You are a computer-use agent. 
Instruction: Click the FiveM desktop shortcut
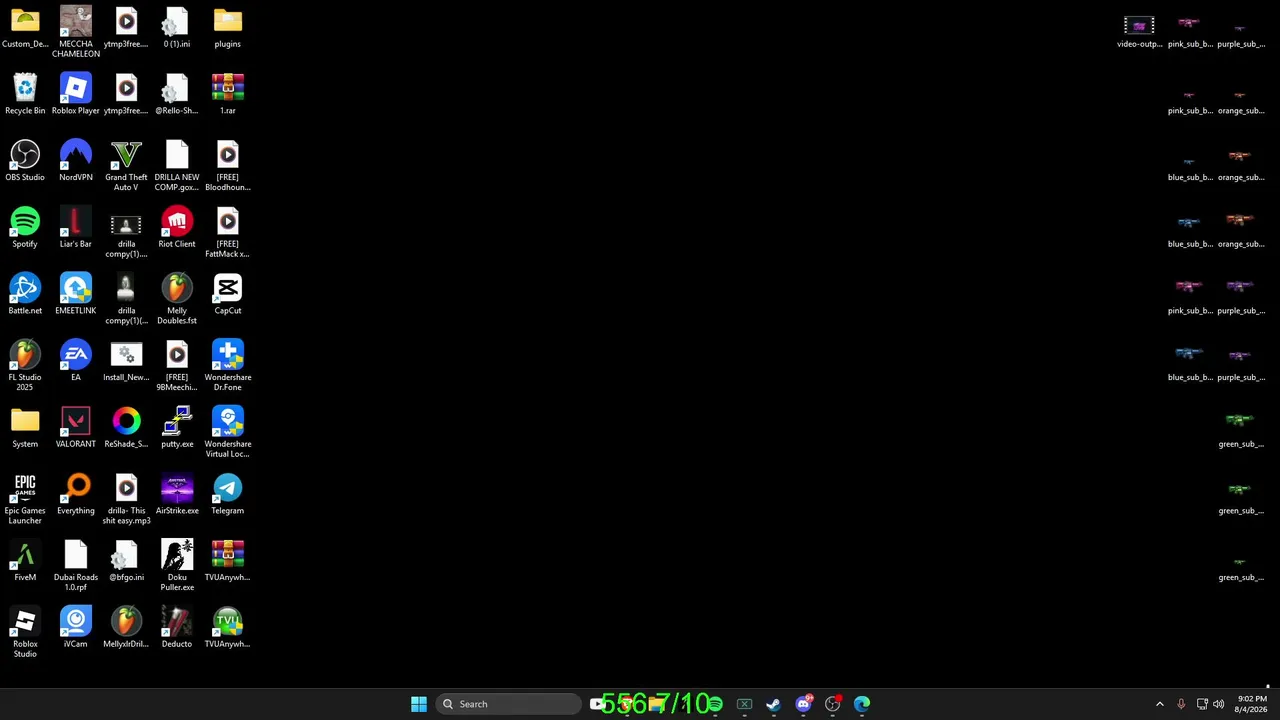25,561
